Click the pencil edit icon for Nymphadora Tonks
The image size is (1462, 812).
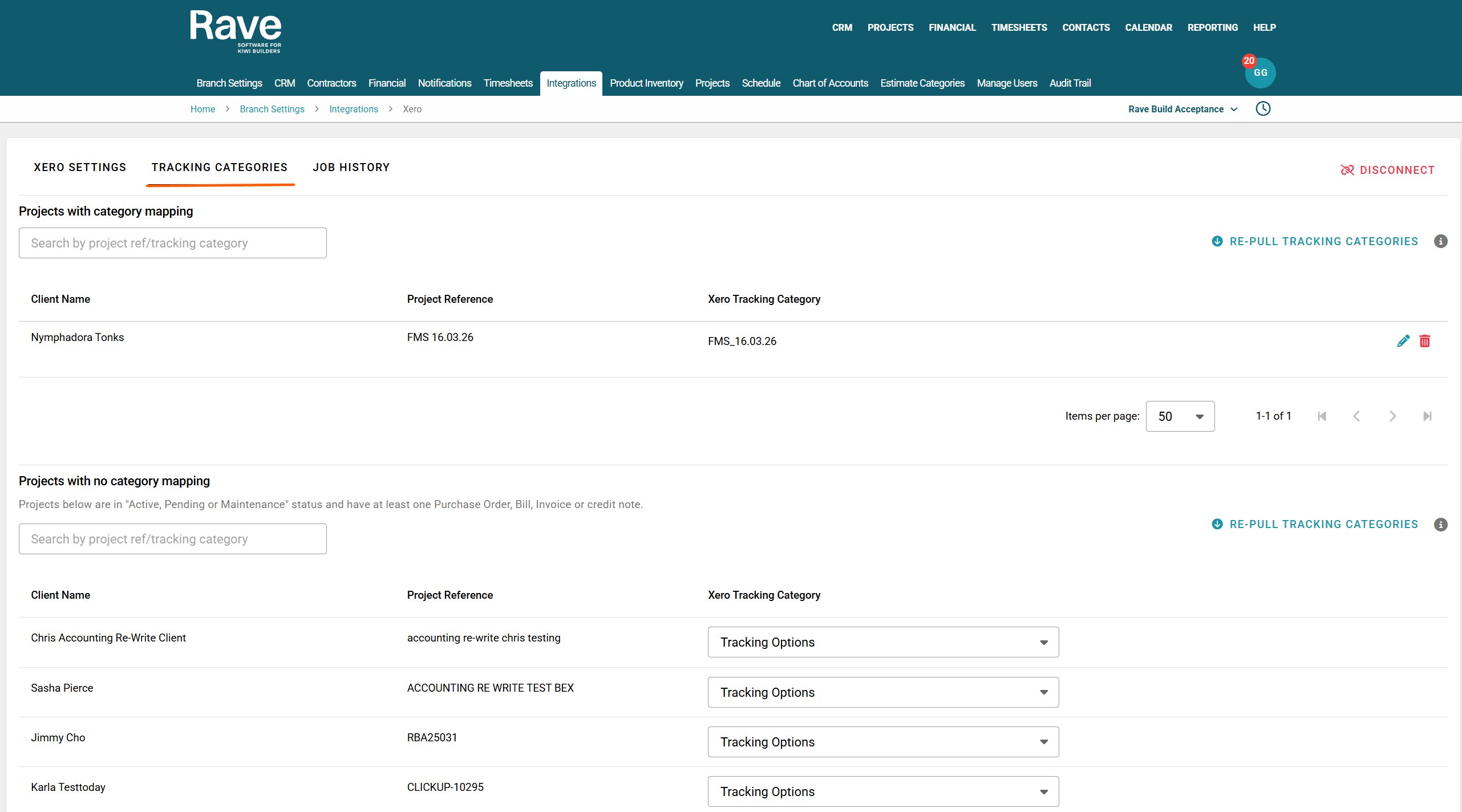tap(1403, 341)
